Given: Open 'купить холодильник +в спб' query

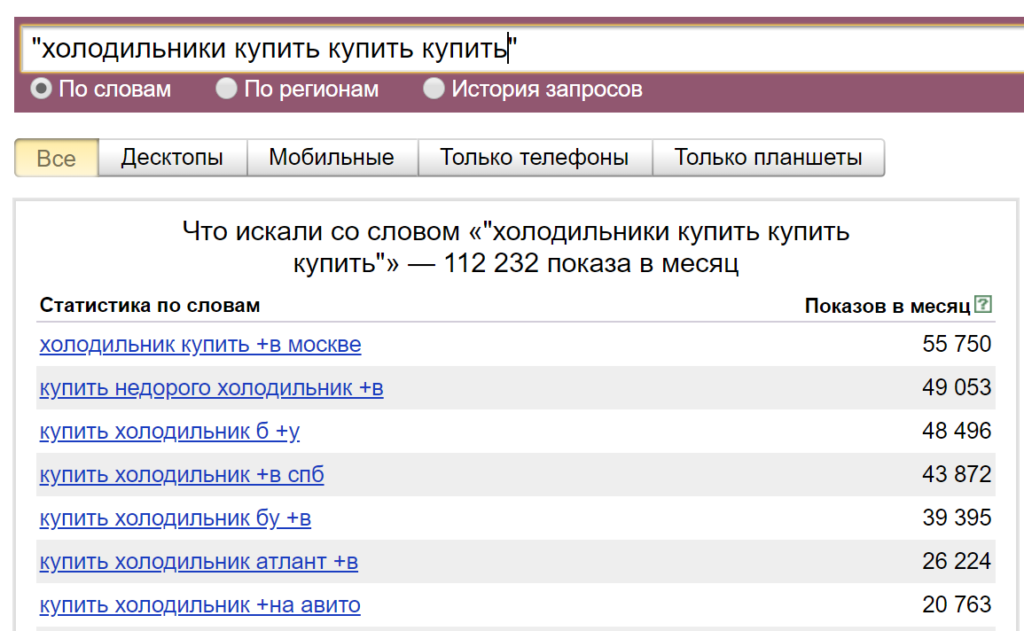Looking at the screenshot, I should click(182, 475).
